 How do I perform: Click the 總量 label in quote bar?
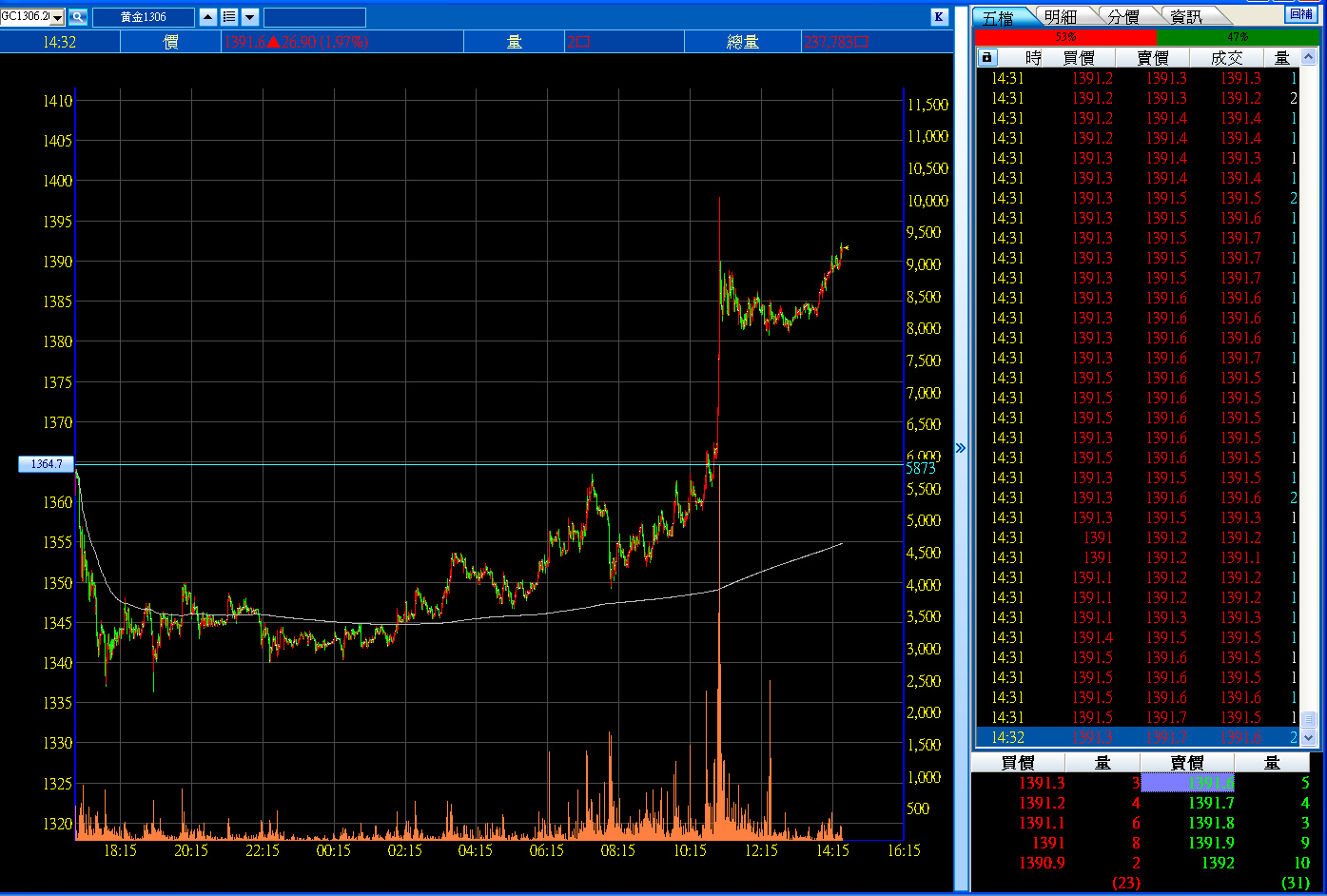pyautogui.click(x=743, y=42)
